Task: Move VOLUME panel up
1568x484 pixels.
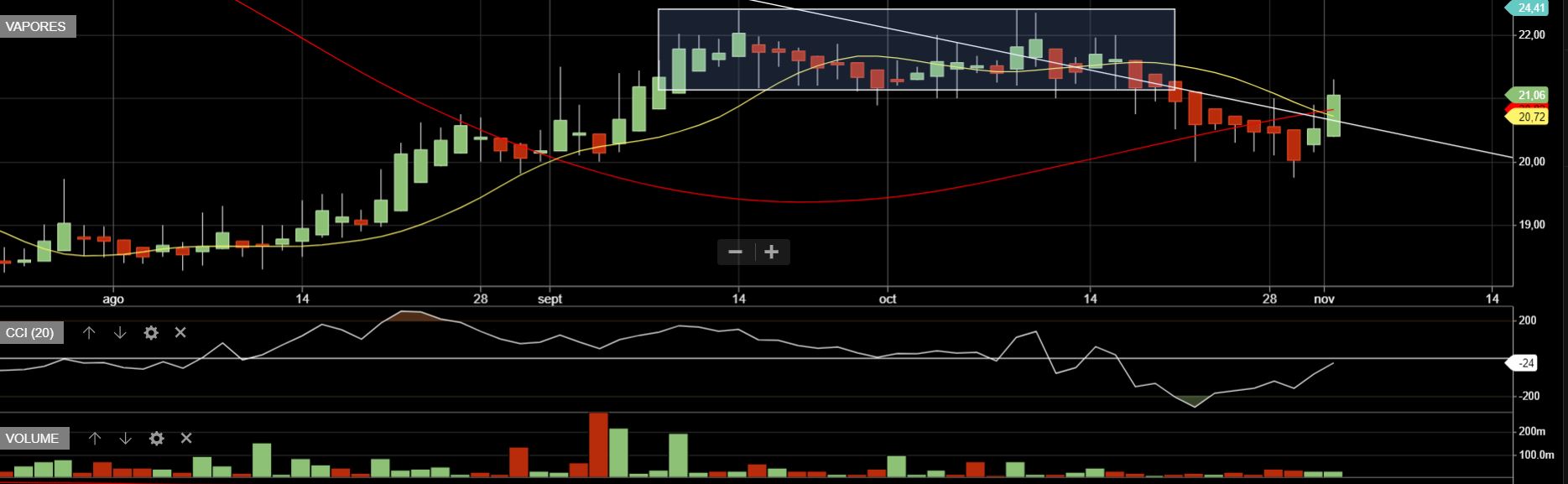Action: click(x=95, y=438)
